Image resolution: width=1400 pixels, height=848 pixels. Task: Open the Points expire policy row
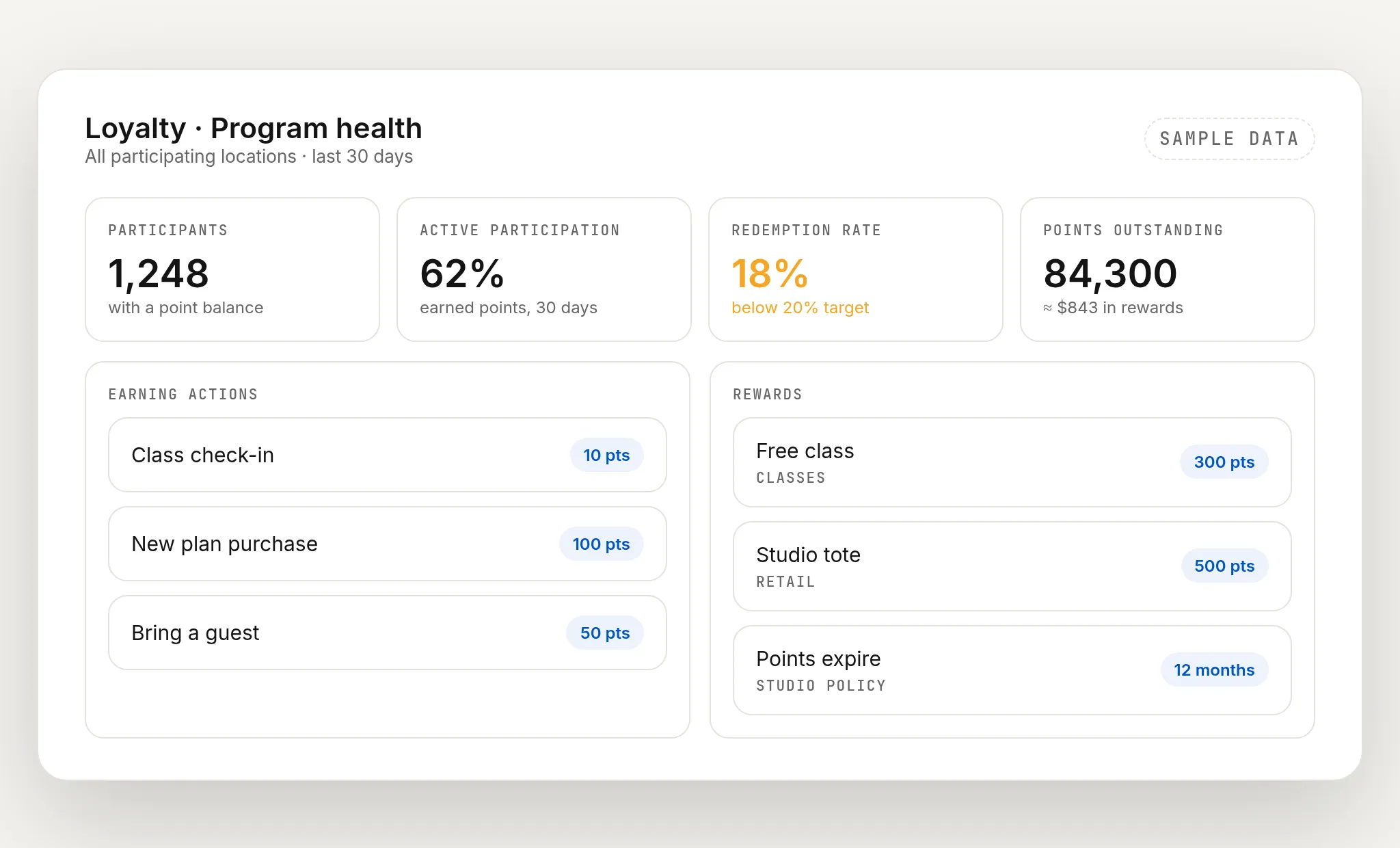pyautogui.click(x=1012, y=670)
